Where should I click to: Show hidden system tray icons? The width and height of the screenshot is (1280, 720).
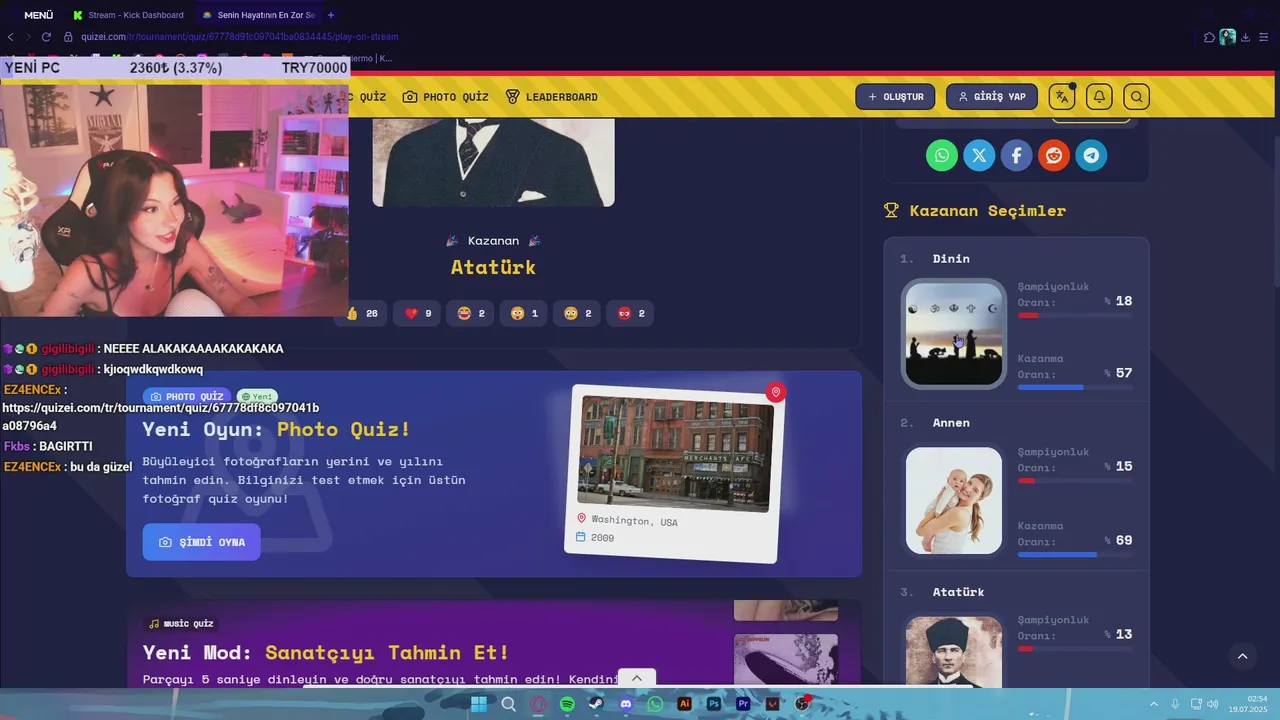click(x=1153, y=704)
